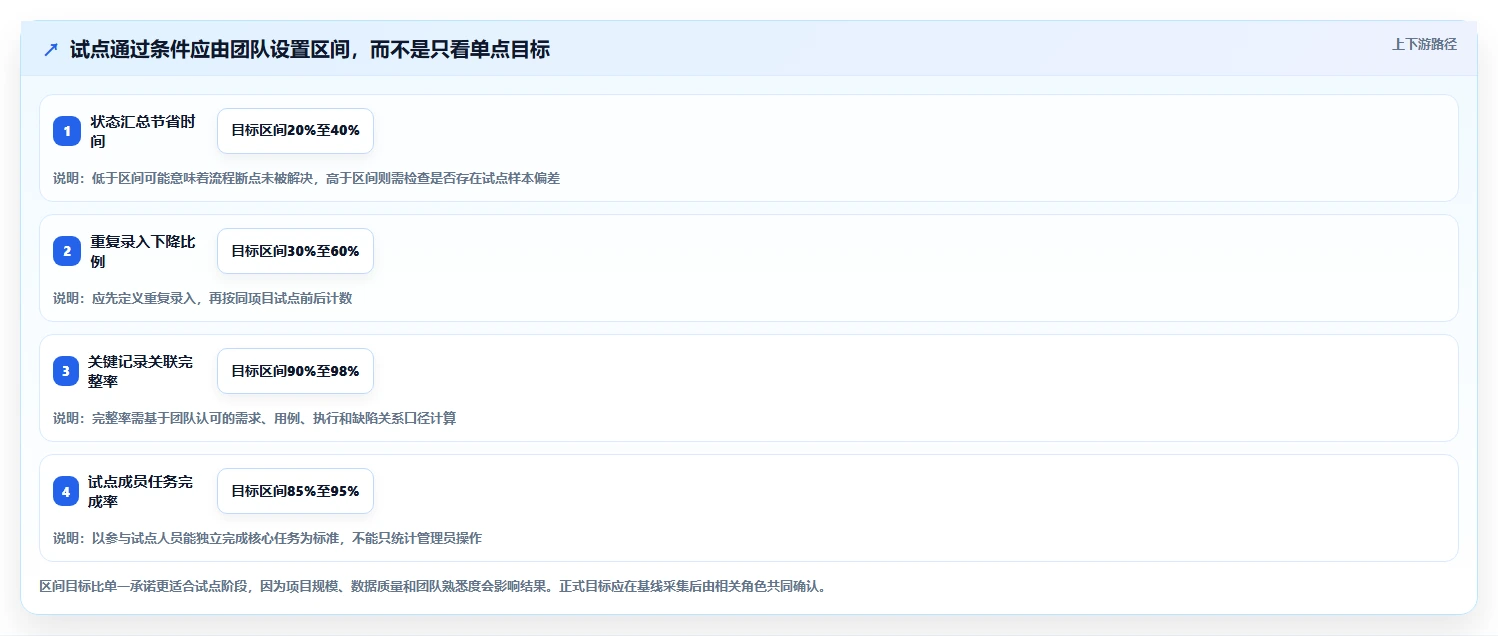Click the 状态汇总节省时间 title
The image size is (1498, 636).
143,131
